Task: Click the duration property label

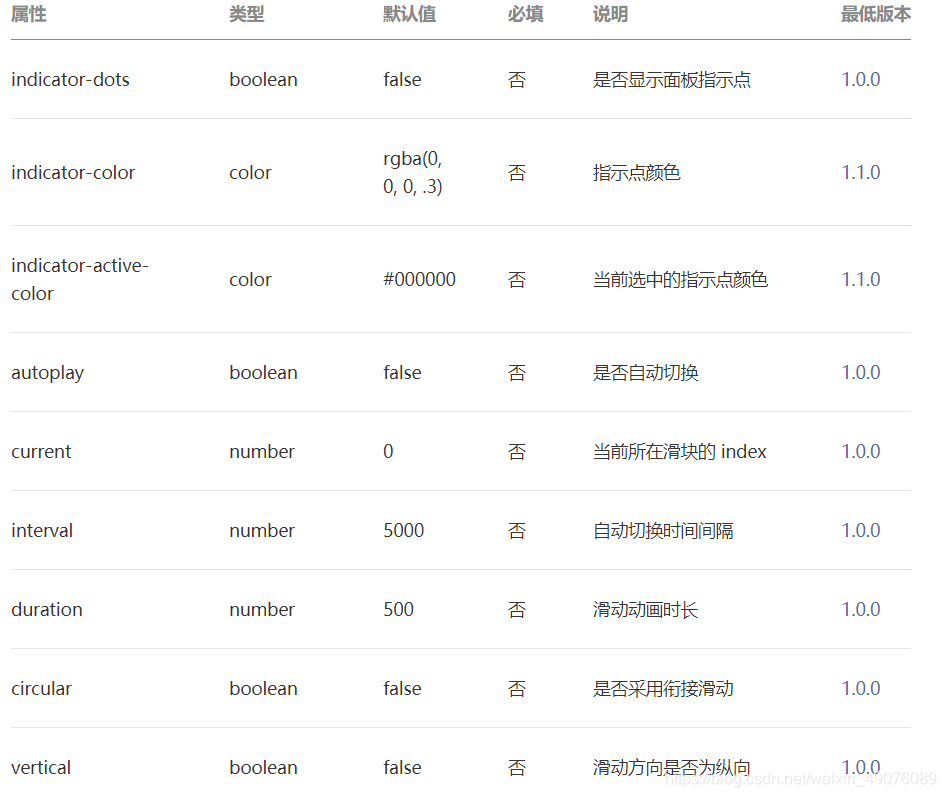Action: coord(46,609)
